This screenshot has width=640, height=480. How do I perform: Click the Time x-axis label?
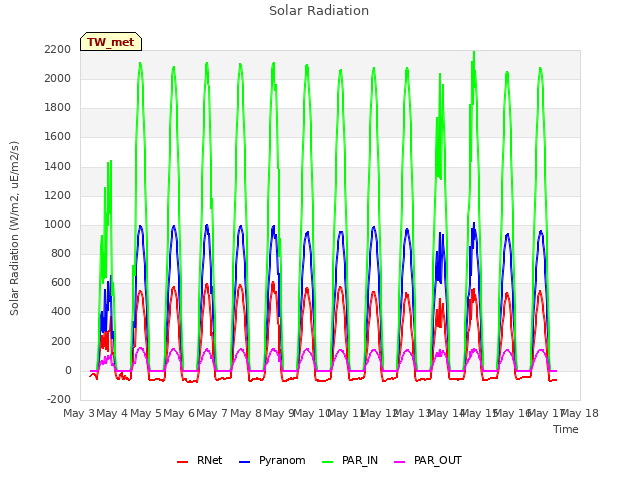coord(566,429)
